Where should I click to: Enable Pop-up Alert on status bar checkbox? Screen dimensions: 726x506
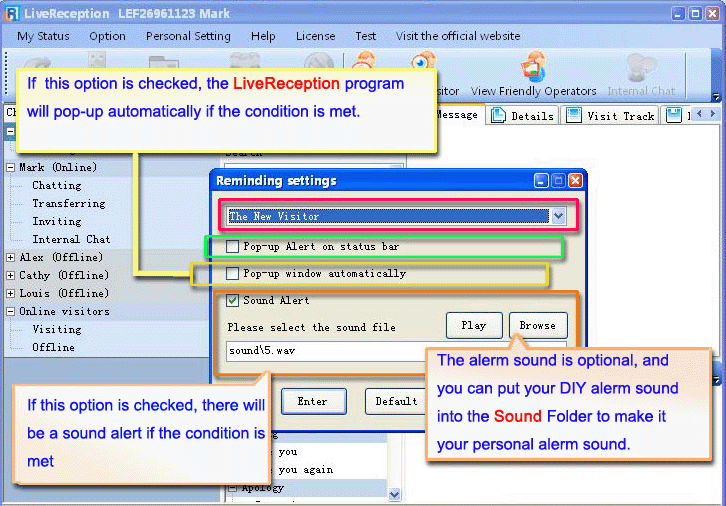(x=232, y=247)
